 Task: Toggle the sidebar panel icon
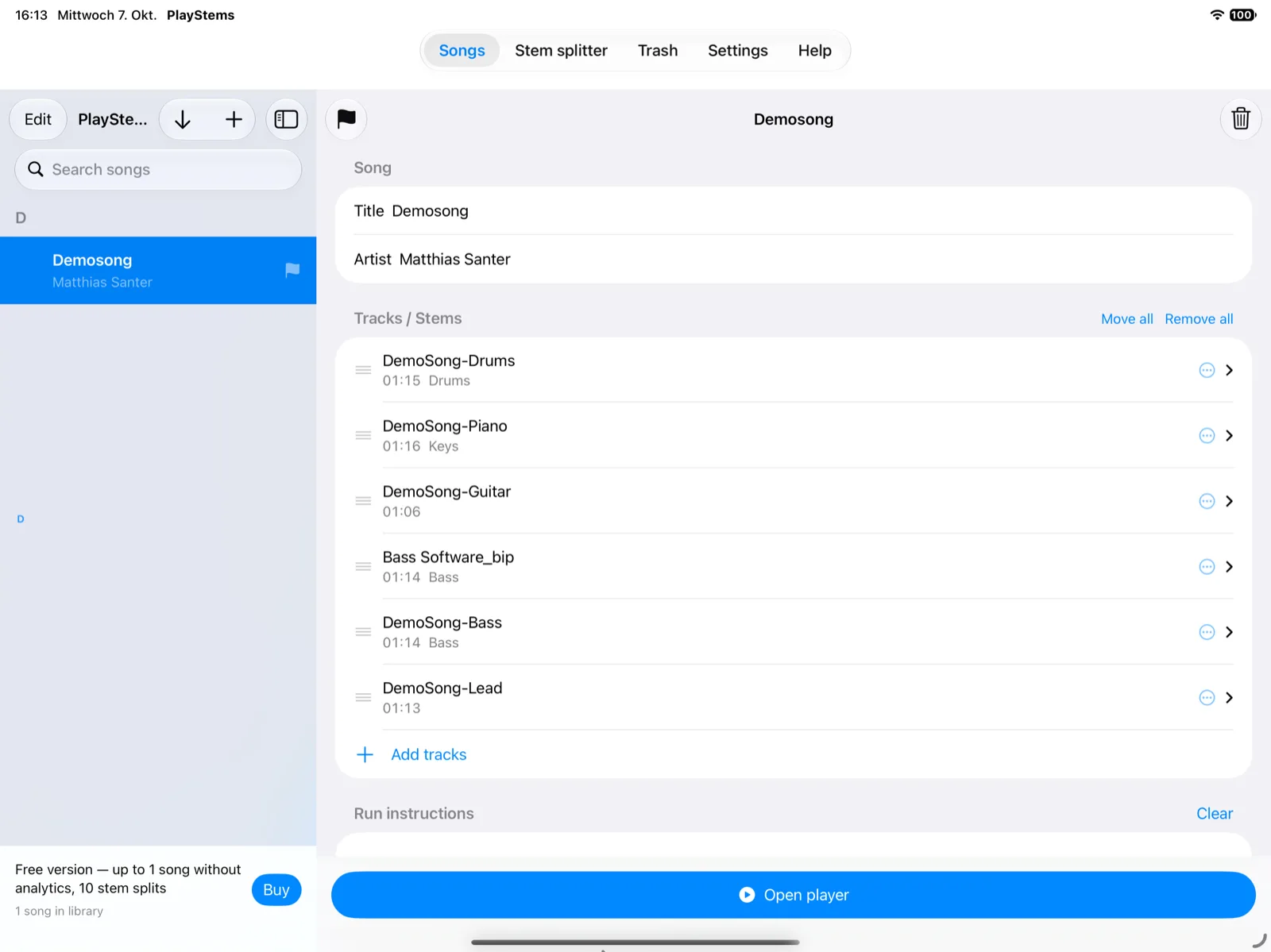pos(286,119)
